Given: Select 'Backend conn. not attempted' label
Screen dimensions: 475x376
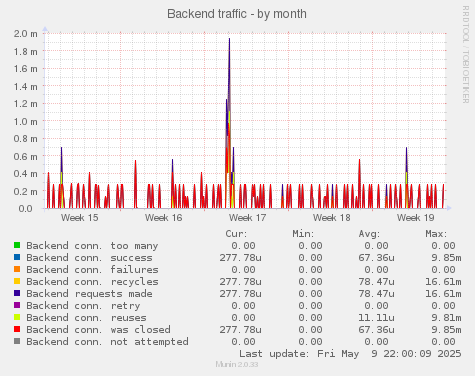Looking at the screenshot, I should (107, 342).
